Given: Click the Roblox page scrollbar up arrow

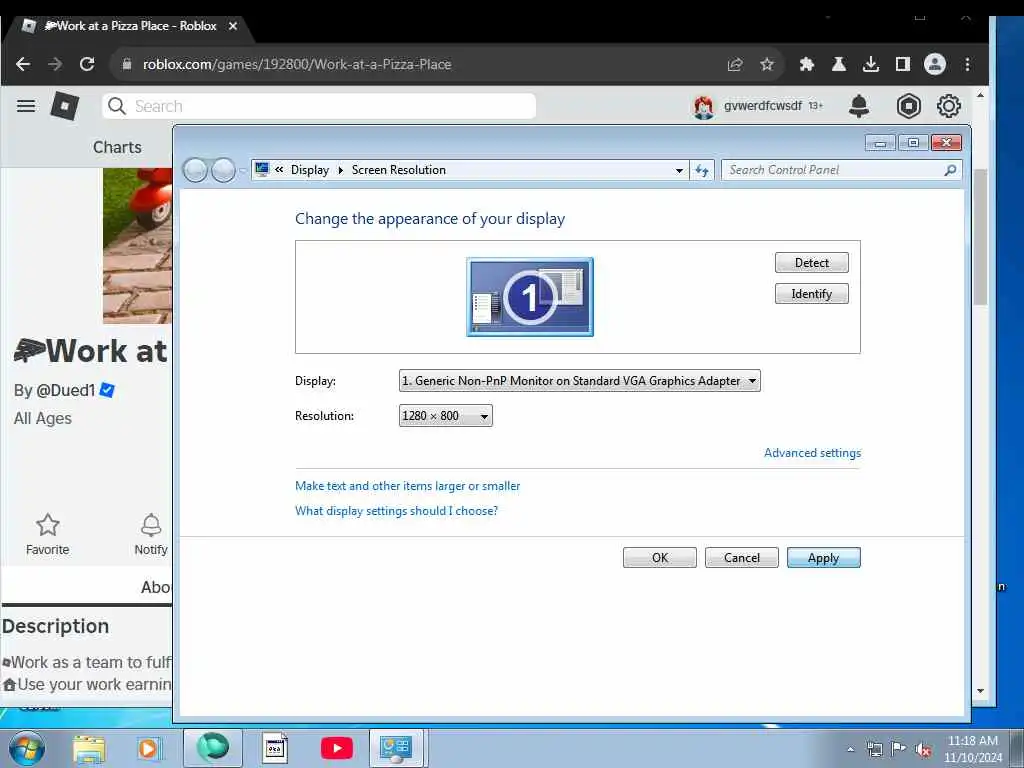Looking at the screenshot, I should 980,95.
